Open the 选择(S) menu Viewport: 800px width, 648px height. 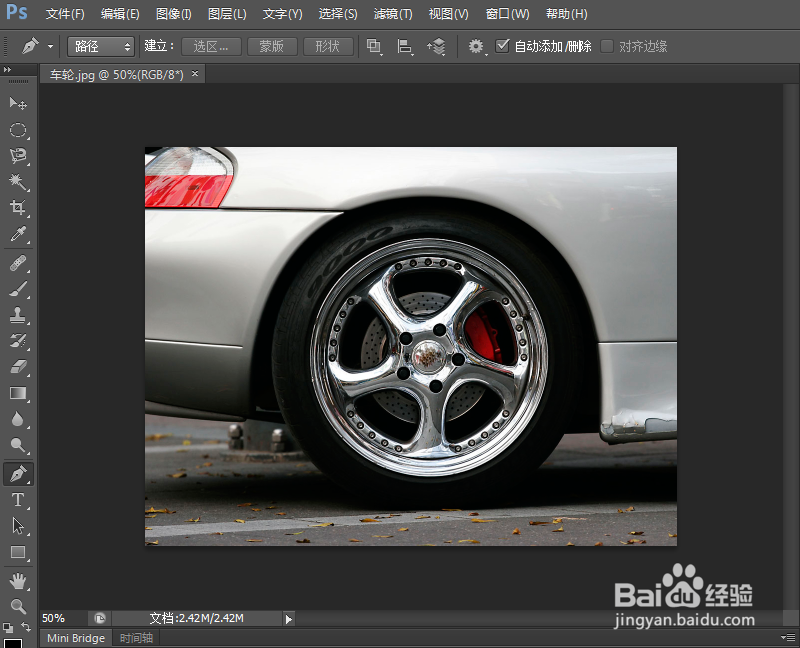click(x=338, y=14)
